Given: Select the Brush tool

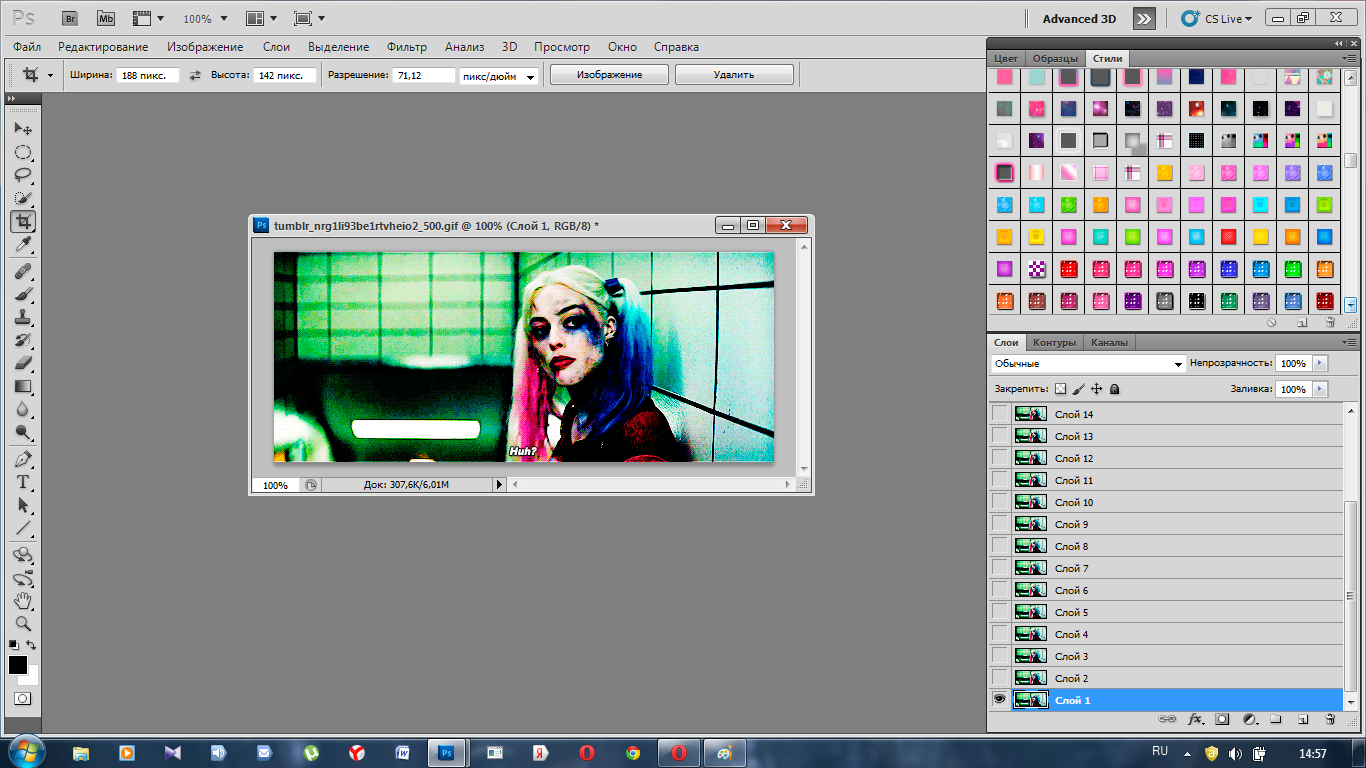Looking at the screenshot, I should pos(23,295).
